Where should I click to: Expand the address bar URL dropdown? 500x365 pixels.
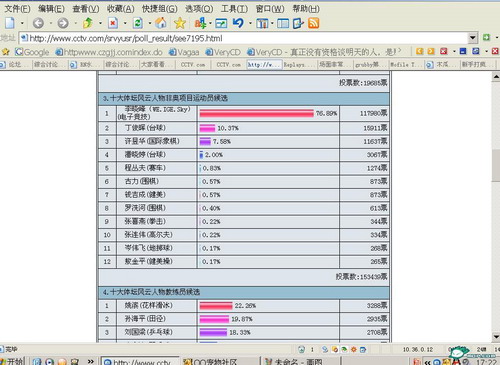pyautogui.click(x=473, y=38)
